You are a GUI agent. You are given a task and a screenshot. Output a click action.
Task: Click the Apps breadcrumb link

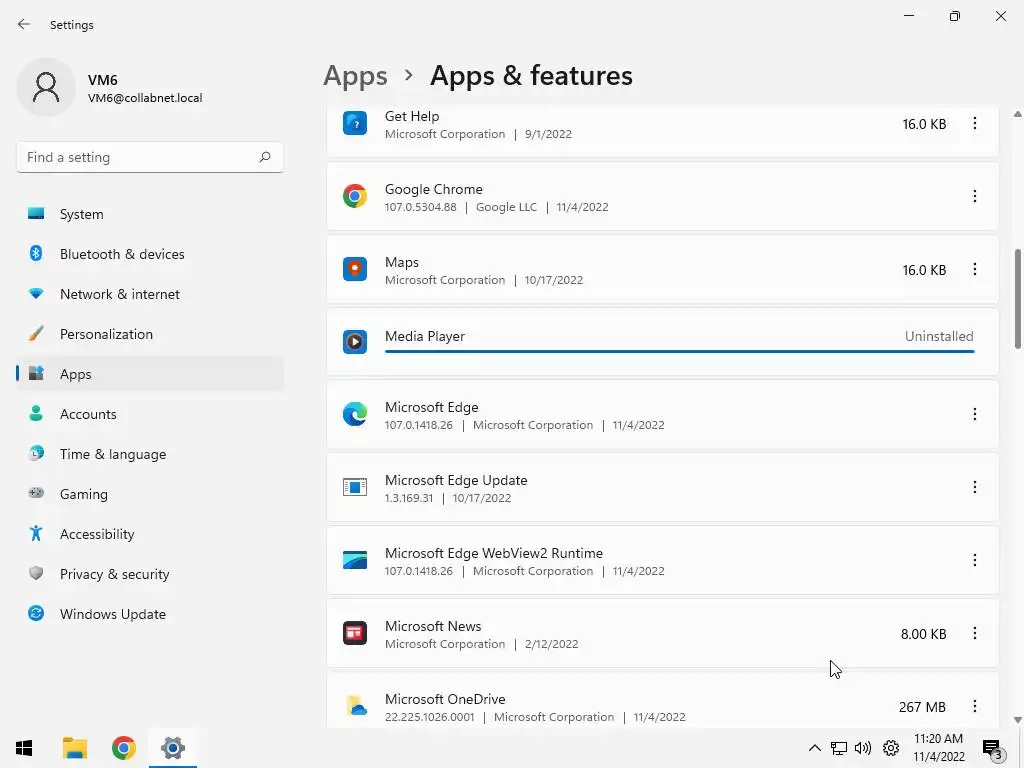tap(355, 76)
